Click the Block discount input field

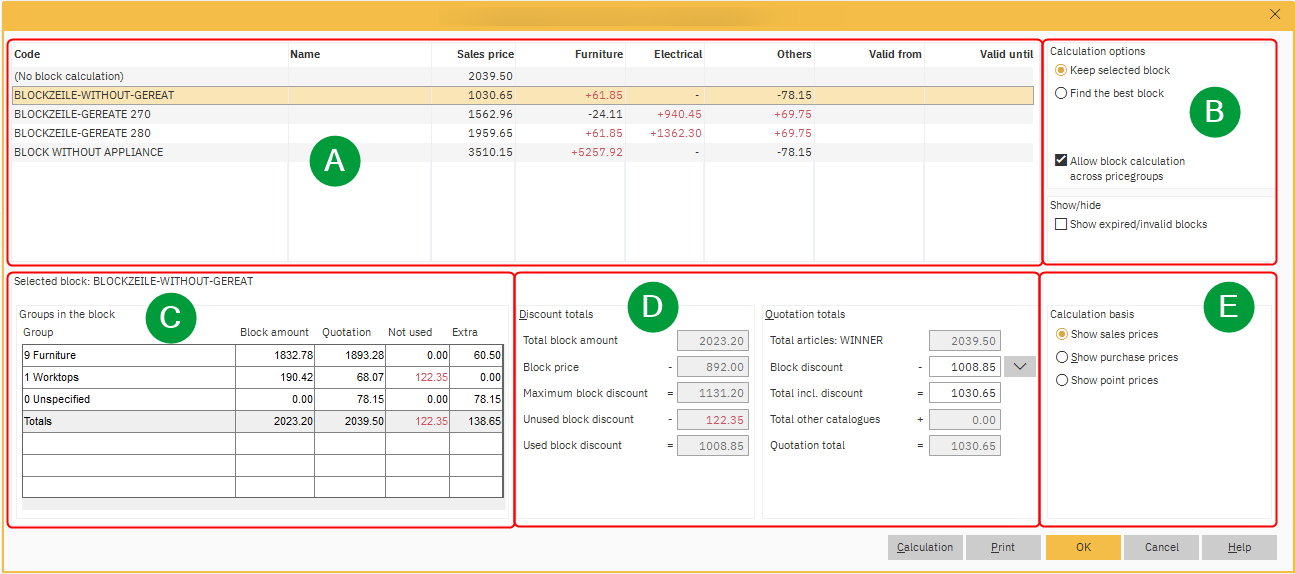[x=964, y=367]
